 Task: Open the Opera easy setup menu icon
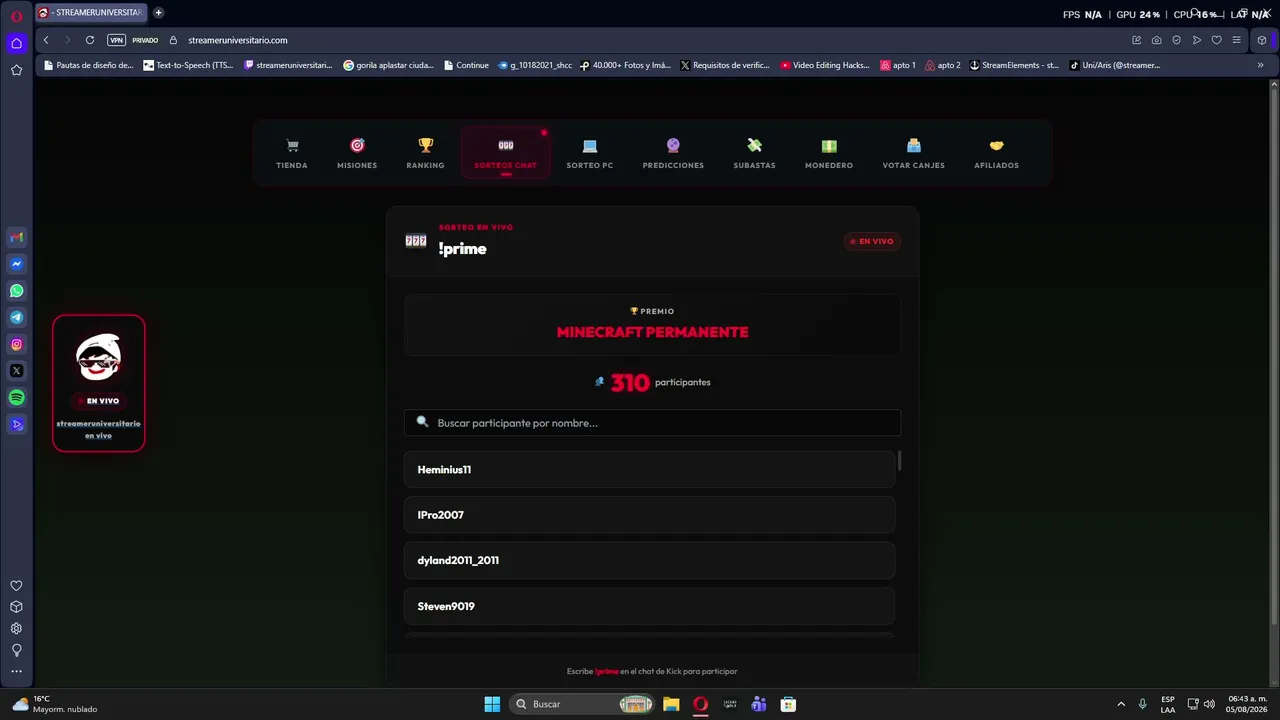point(1236,40)
